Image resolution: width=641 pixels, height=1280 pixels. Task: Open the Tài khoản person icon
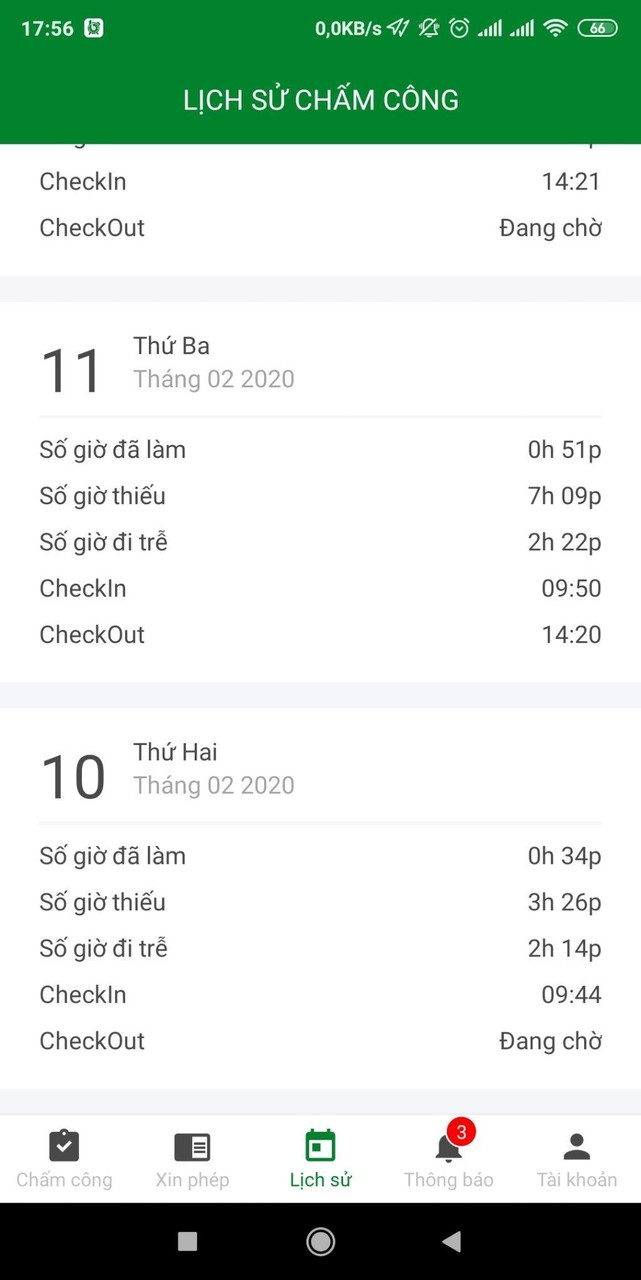[x=575, y=1143]
